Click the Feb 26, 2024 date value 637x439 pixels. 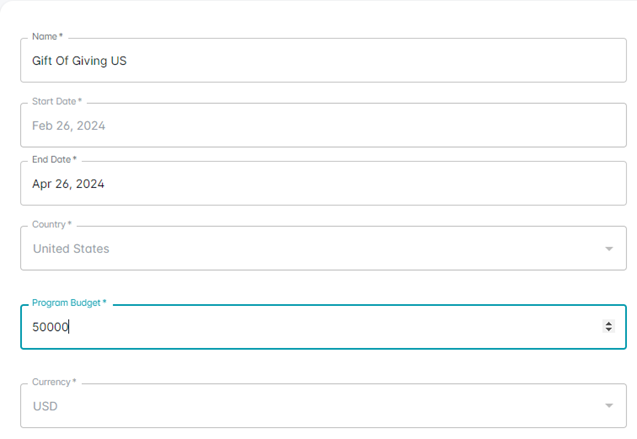(69, 126)
